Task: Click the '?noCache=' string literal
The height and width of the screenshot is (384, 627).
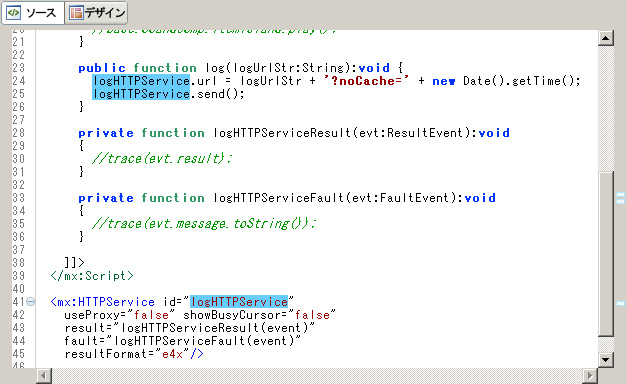Action: click(x=366, y=81)
